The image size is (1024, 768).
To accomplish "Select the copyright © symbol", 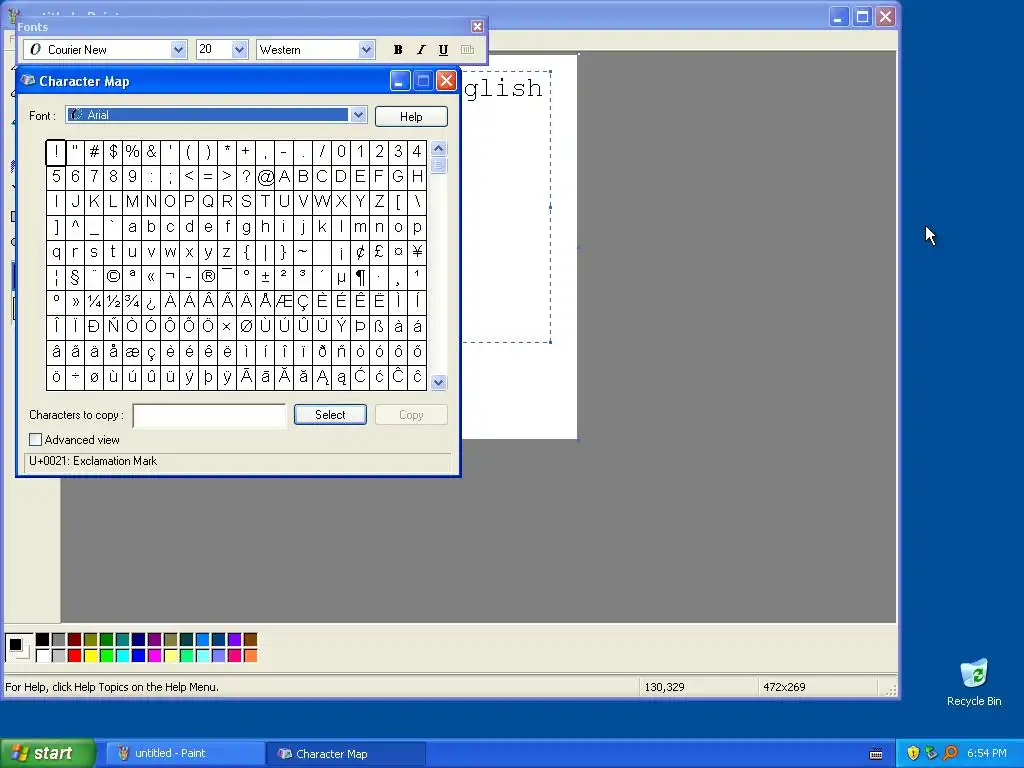I will pyautogui.click(x=113, y=277).
